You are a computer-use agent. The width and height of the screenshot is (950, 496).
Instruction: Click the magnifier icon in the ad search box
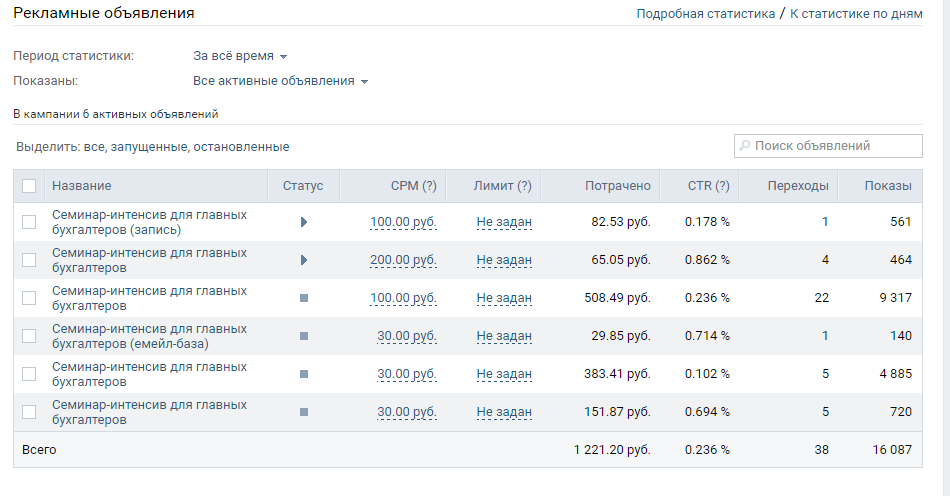pos(745,146)
